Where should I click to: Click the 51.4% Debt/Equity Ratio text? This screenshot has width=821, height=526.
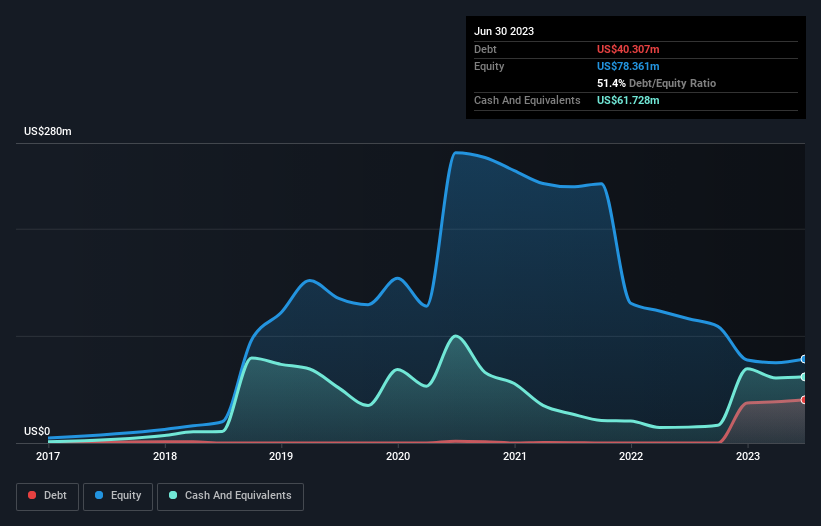click(x=657, y=83)
